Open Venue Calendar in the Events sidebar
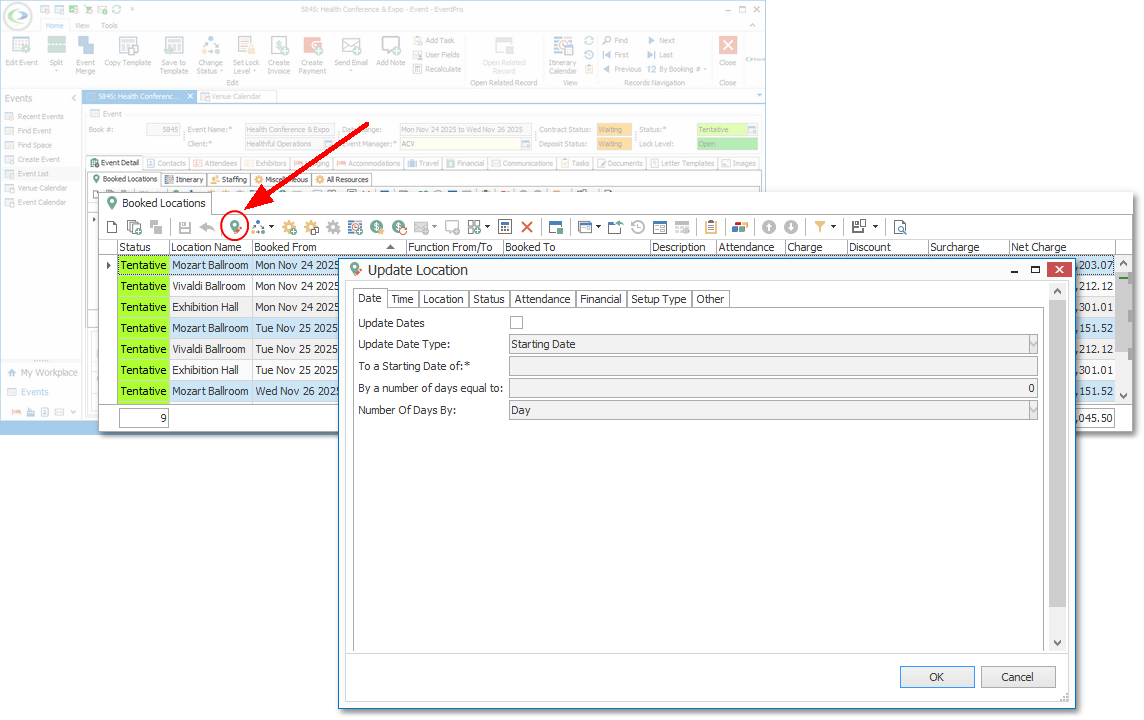Image resolution: width=1144 pixels, height=720 pixels. click(x=42, y=188)
